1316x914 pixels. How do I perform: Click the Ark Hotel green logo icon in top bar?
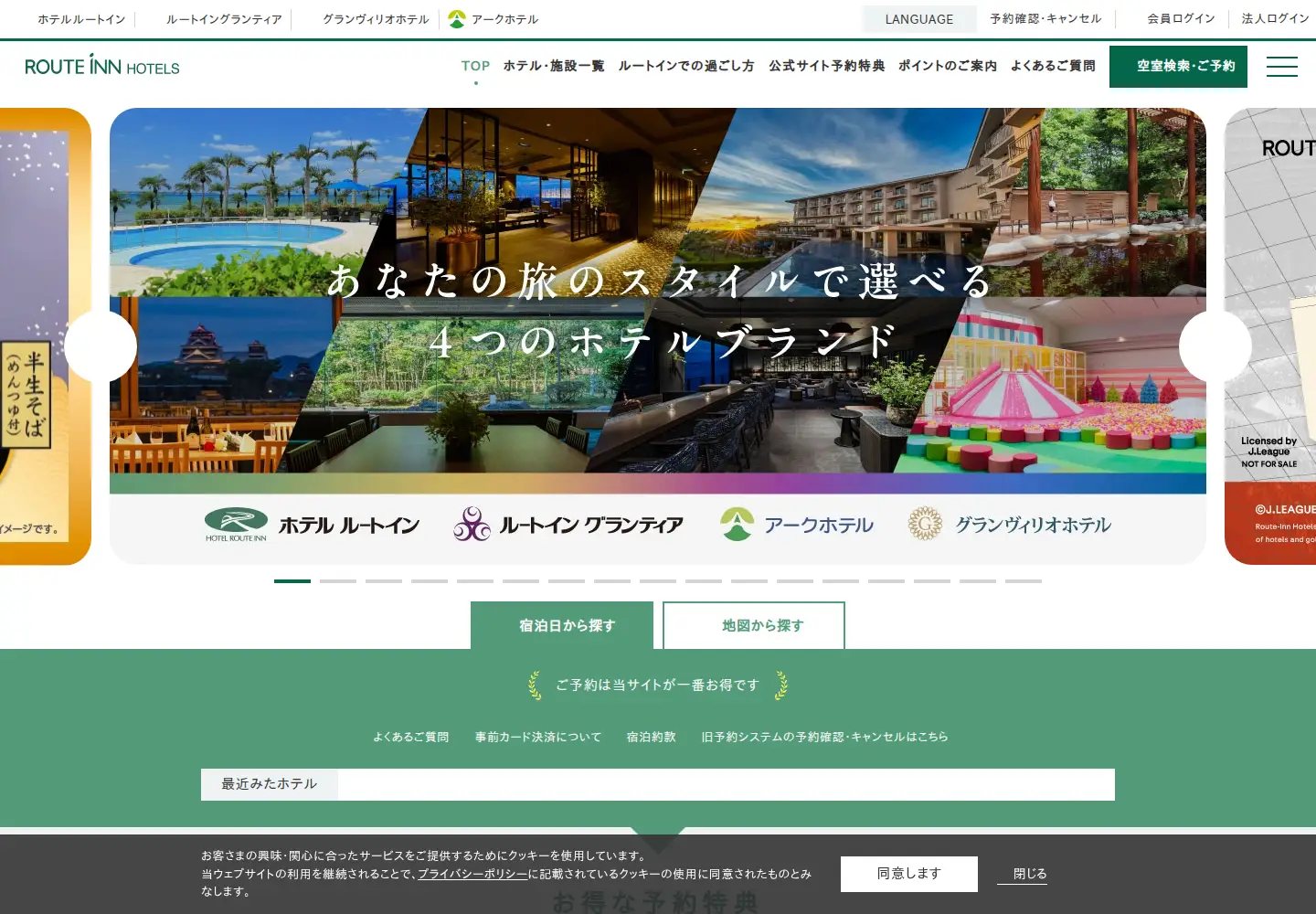pos(457,19)
